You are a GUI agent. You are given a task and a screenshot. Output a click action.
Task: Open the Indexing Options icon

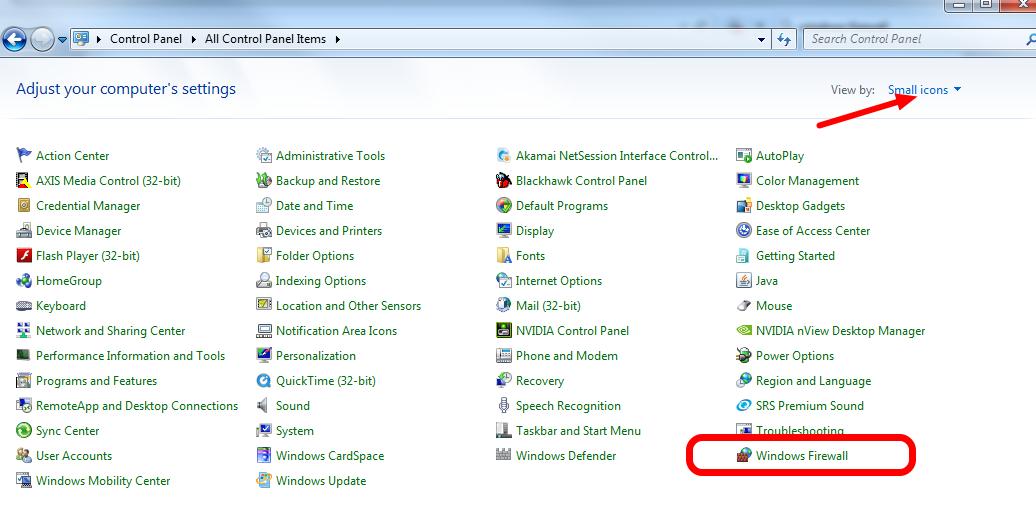click(x=264, y=281)
